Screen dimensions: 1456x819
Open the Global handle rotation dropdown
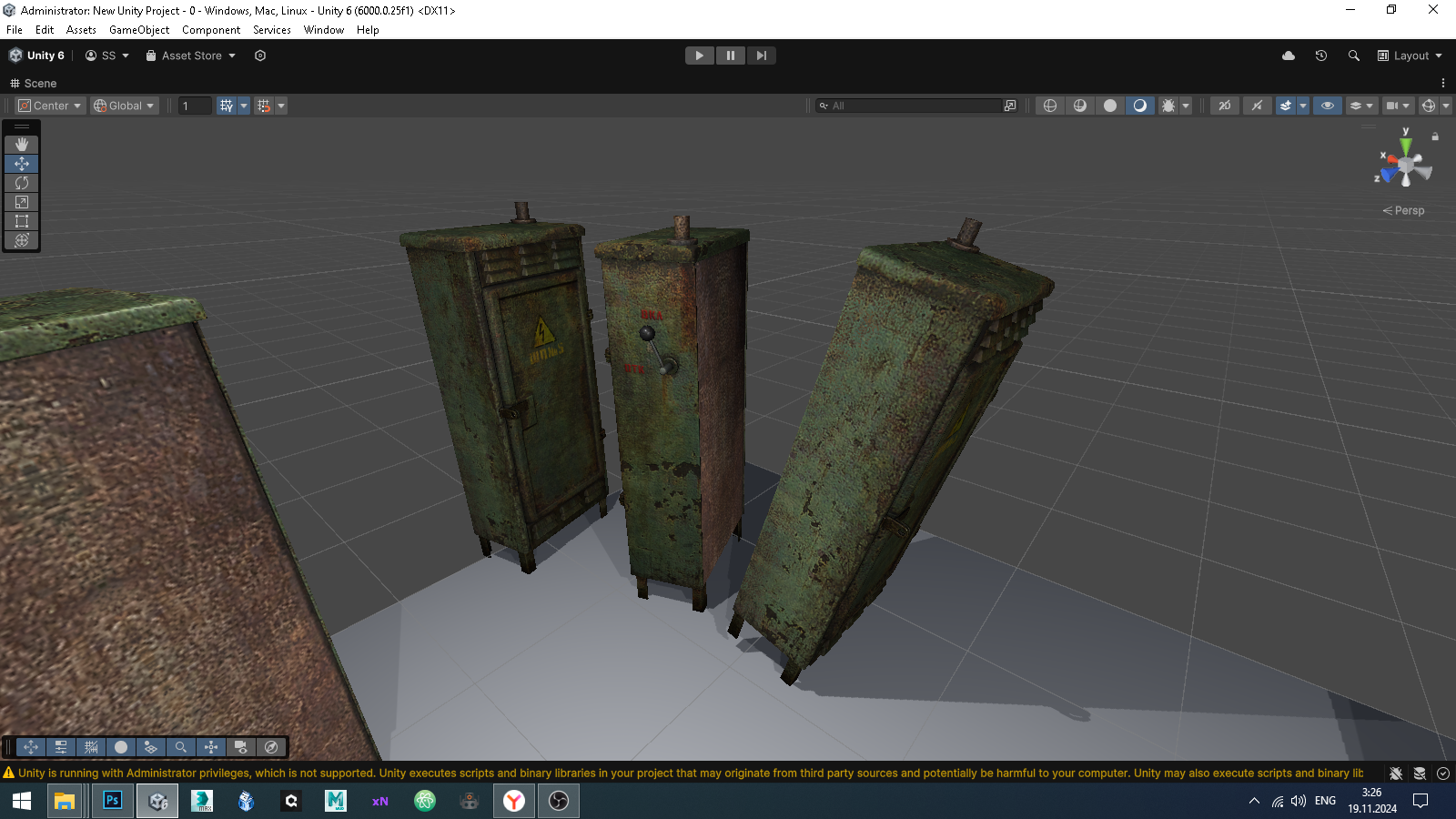click(x=125, y=106)
